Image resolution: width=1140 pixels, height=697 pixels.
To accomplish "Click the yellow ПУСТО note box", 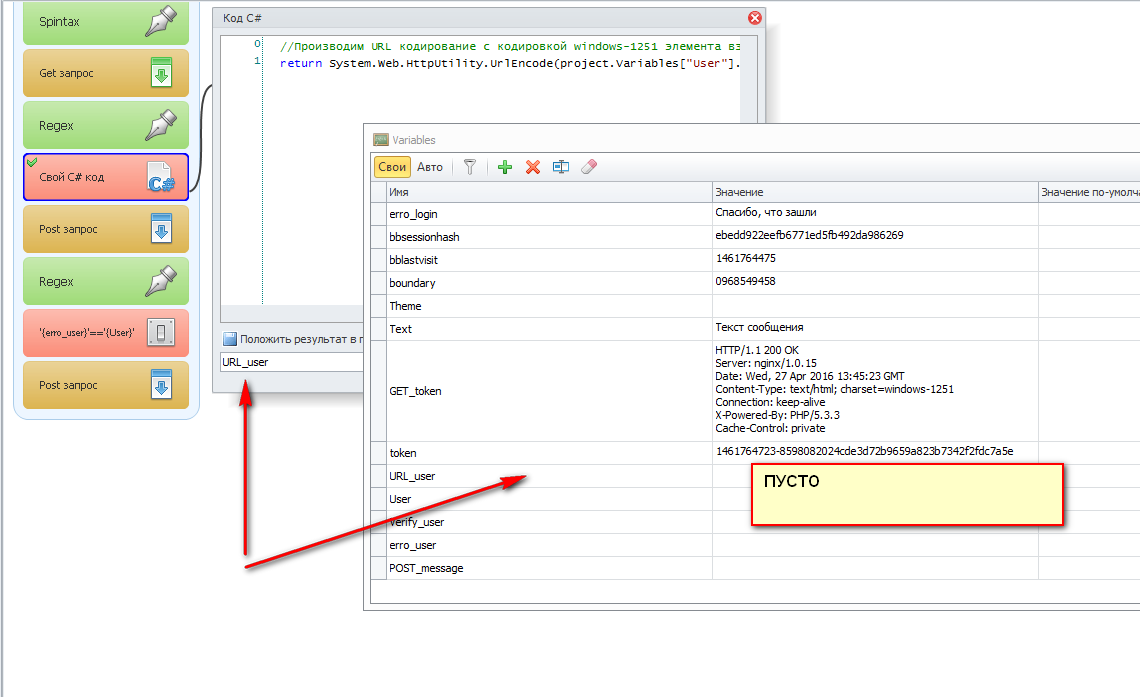I will click(x=906, y=494).
